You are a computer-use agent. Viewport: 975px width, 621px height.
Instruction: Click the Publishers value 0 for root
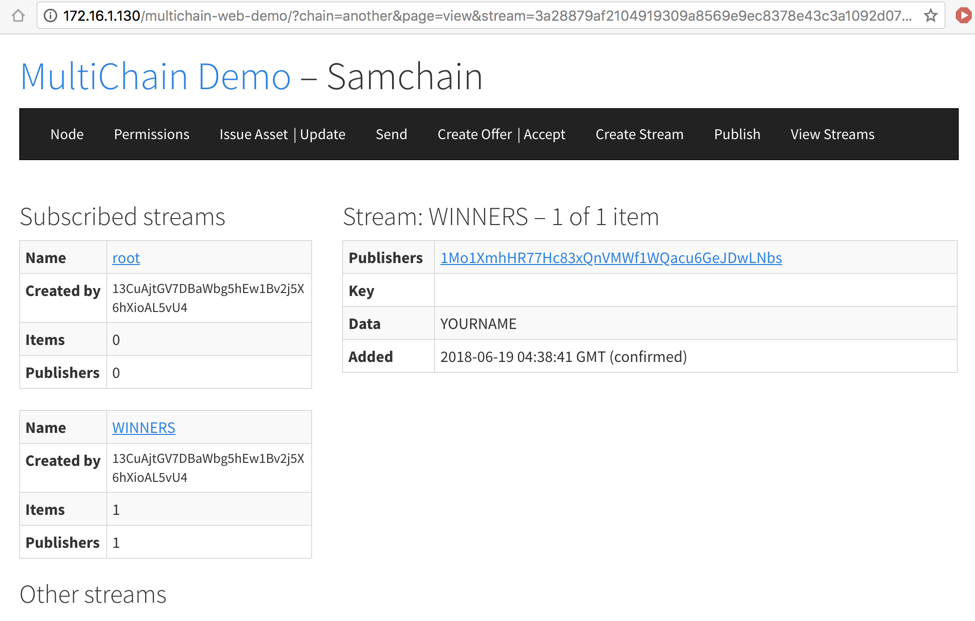(116, 373)
